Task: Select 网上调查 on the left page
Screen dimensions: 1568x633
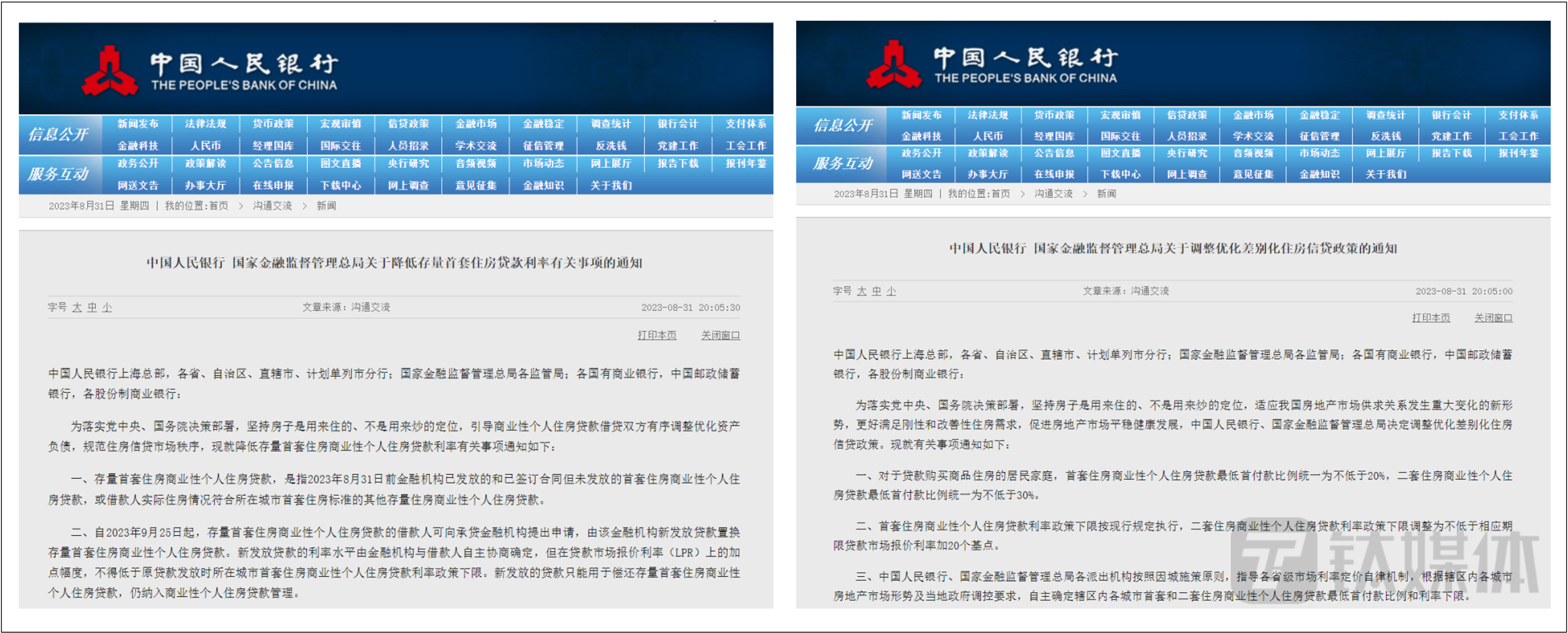Action: tap(408, 186)
